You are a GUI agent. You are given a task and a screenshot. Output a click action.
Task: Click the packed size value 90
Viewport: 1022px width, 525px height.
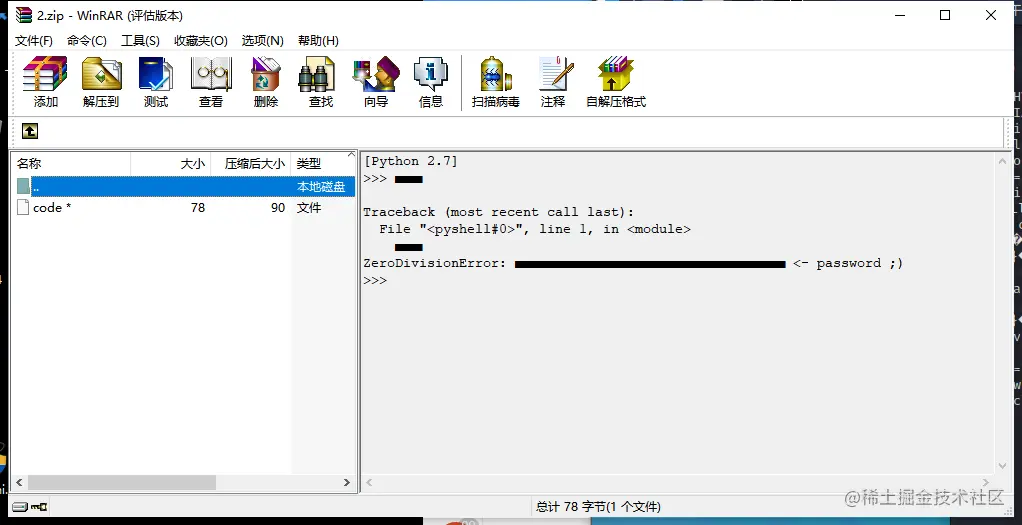tap(278, 207)
